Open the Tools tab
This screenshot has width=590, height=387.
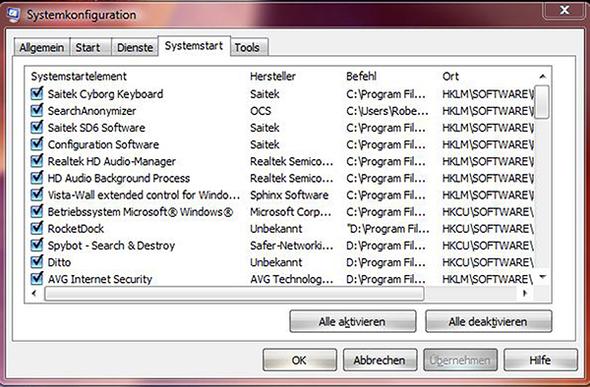point(248,47)
